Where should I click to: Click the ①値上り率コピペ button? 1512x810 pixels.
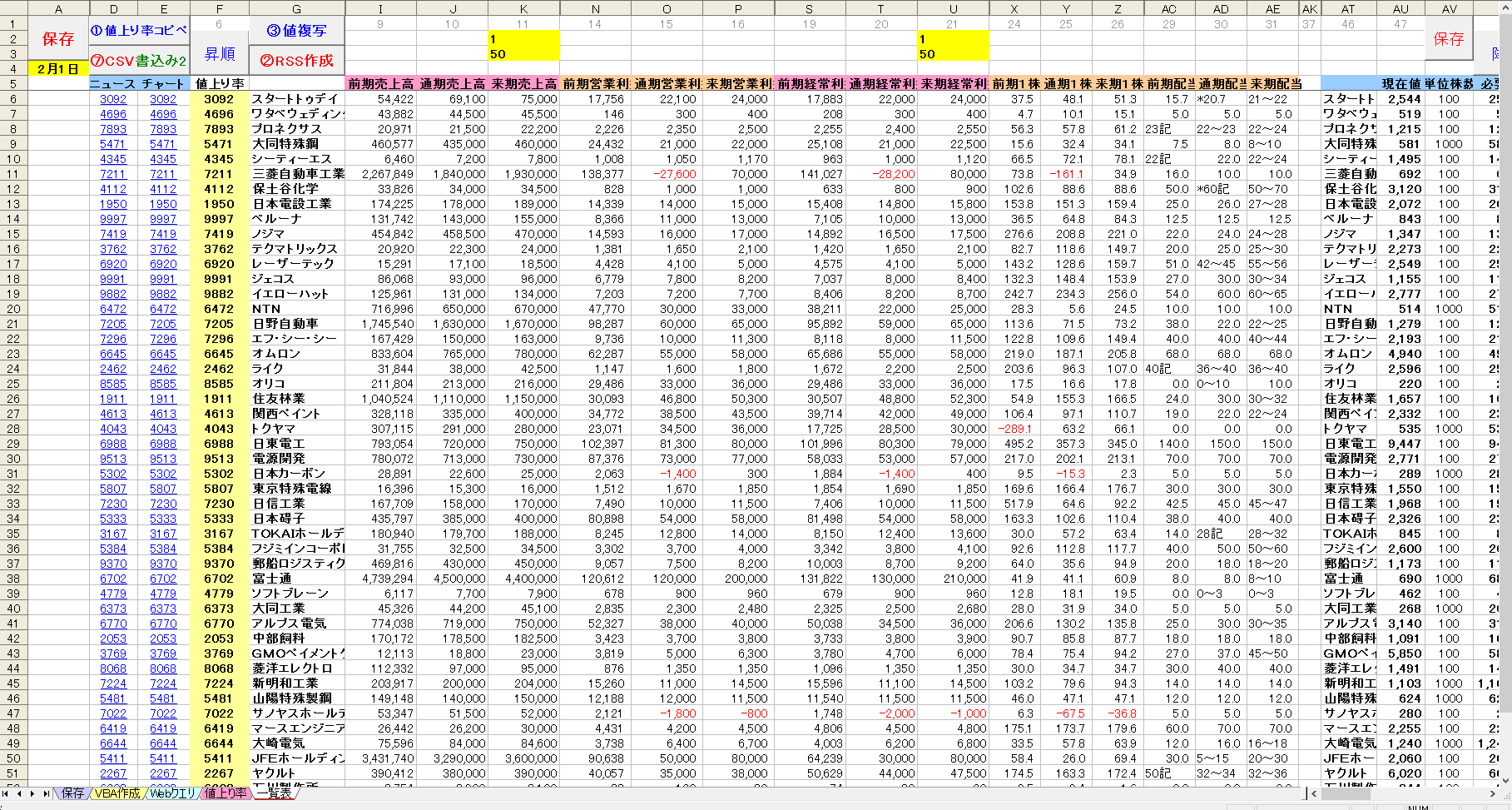tap(139, 31)
